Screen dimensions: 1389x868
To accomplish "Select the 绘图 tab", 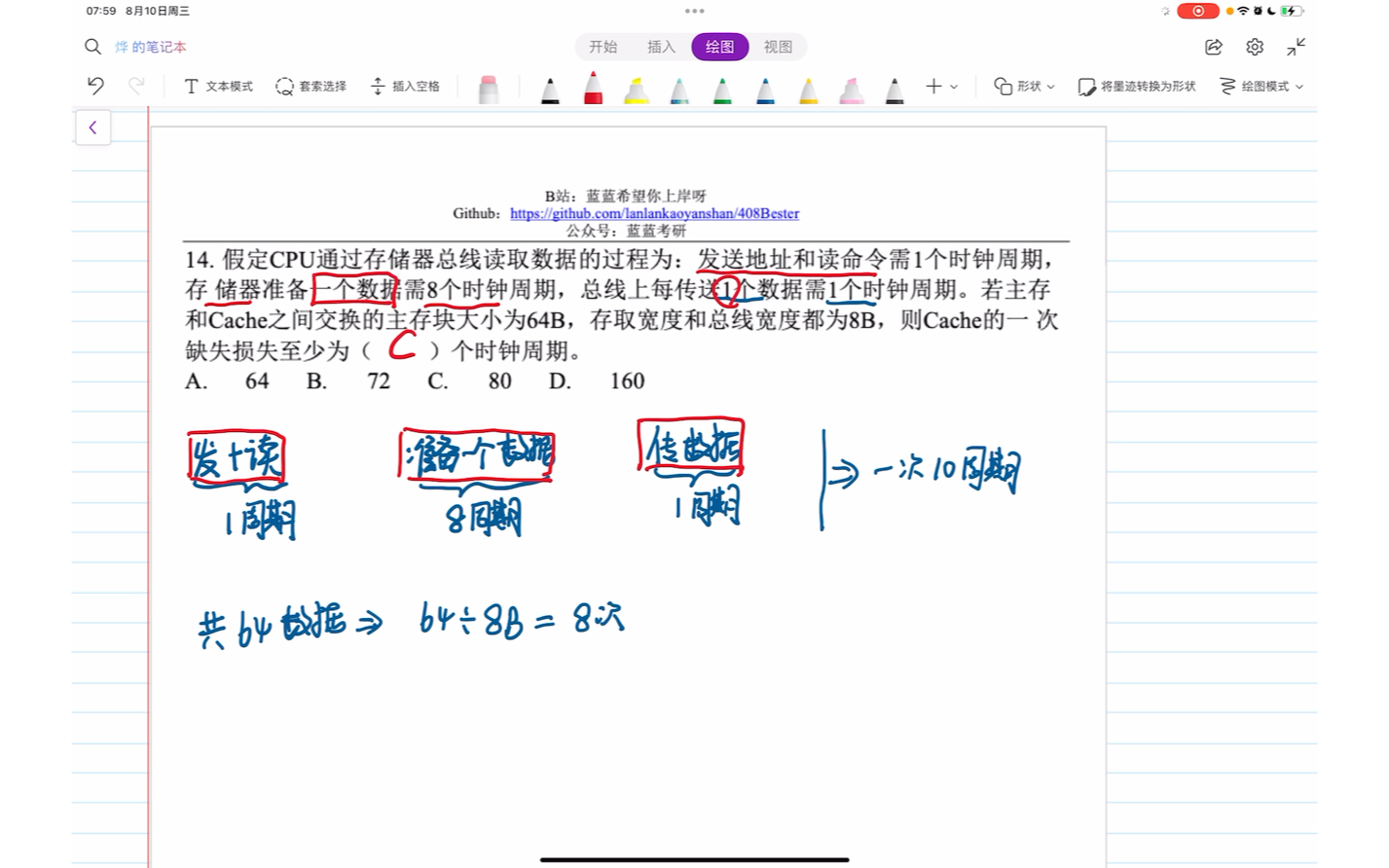I will [720, 47].
